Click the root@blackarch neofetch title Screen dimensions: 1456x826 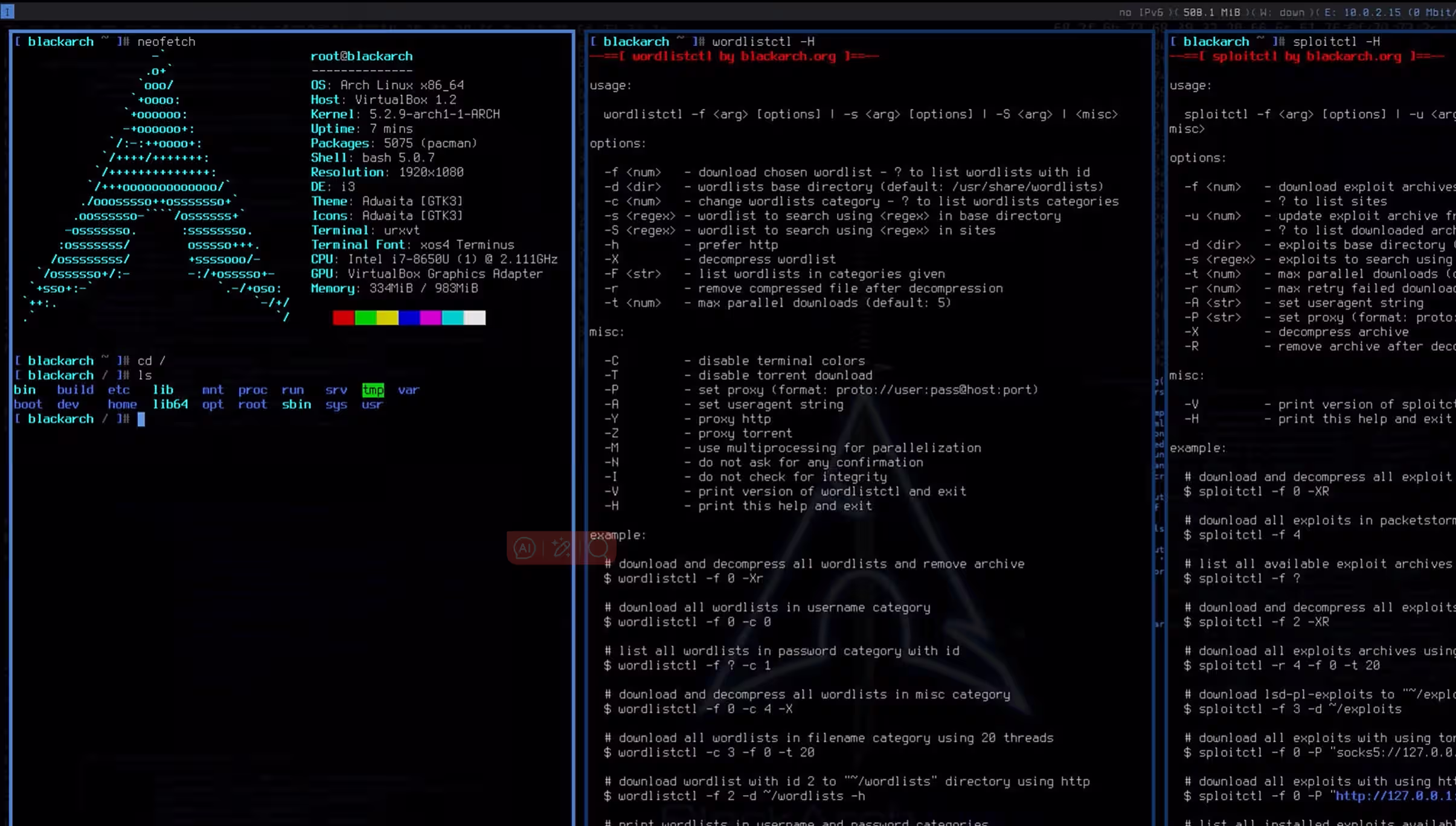click(361, 56)
